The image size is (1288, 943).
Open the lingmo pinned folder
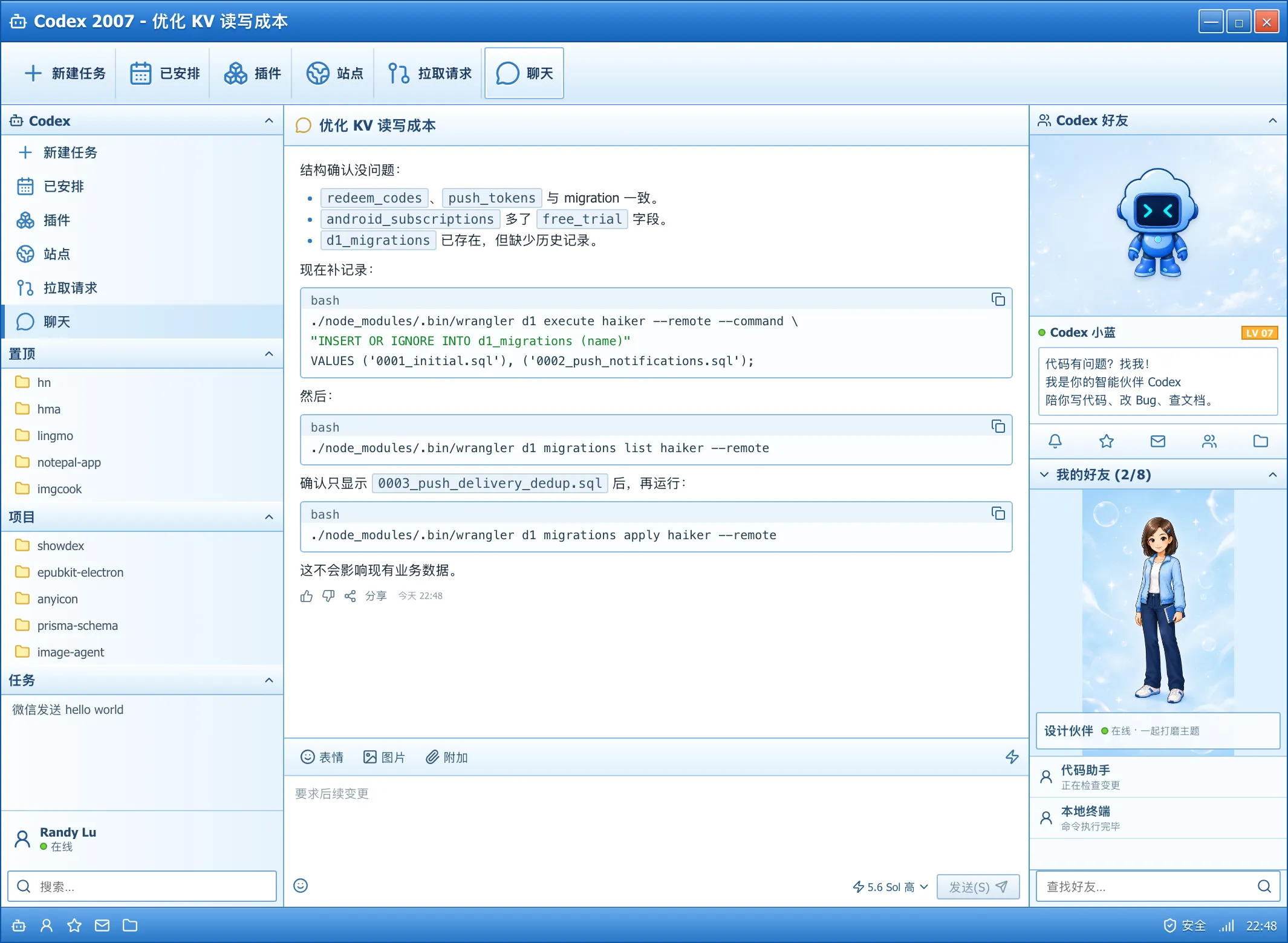[x=142, y=435]
